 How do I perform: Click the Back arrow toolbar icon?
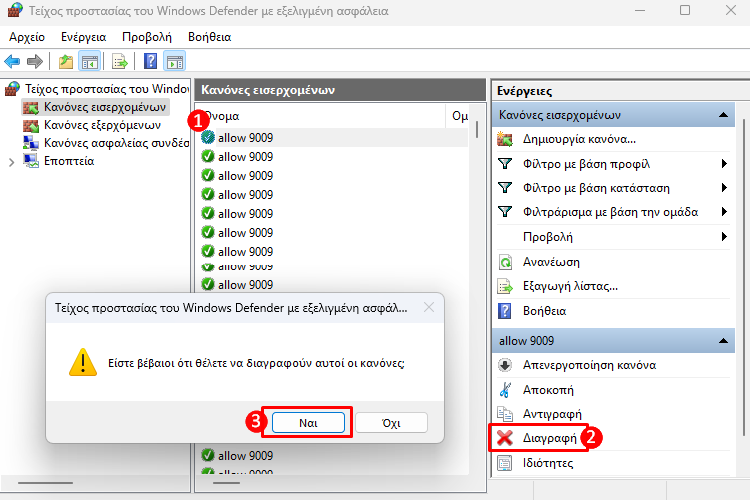12,61
